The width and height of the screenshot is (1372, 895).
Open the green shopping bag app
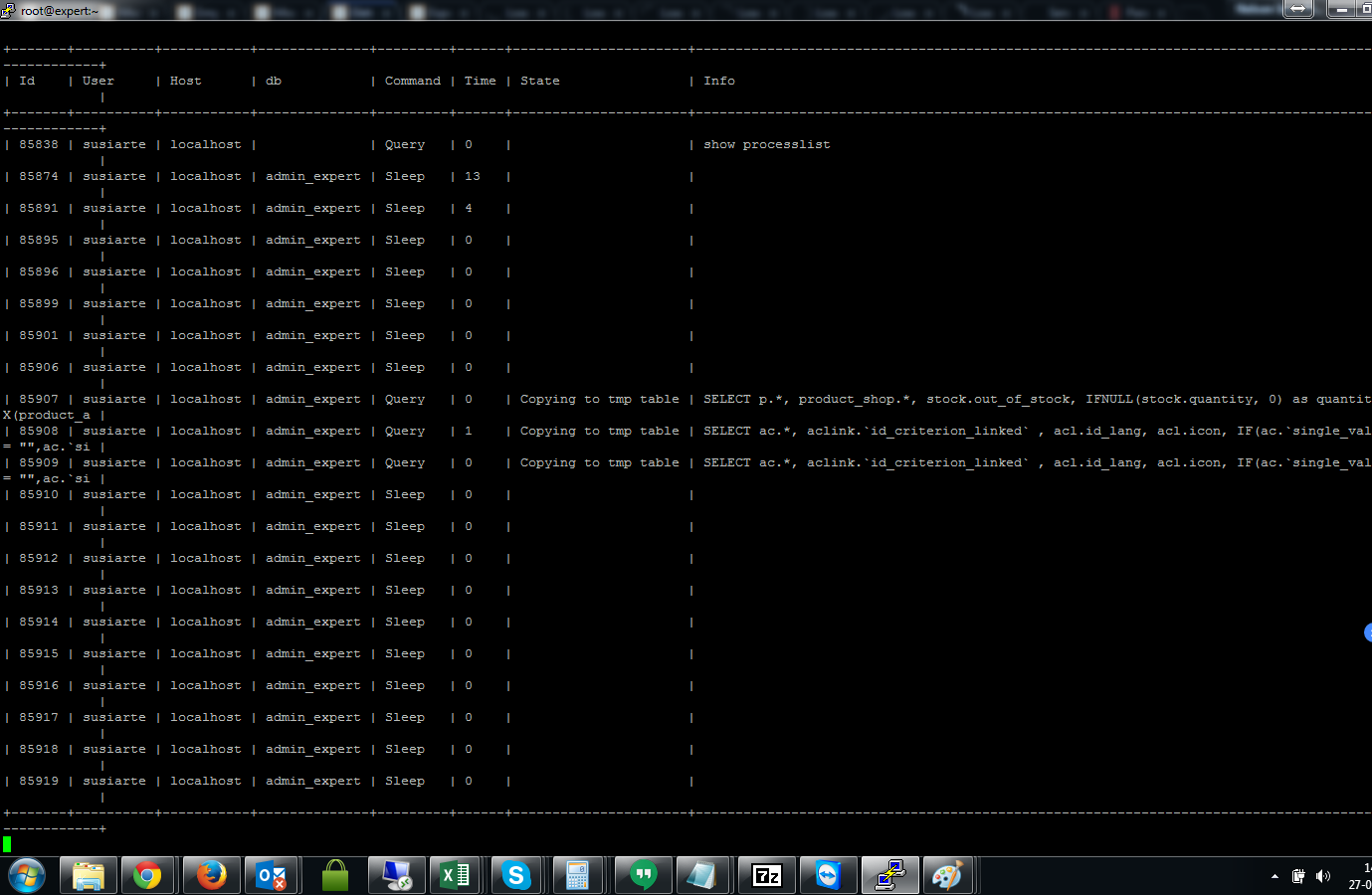click(335, 876)
